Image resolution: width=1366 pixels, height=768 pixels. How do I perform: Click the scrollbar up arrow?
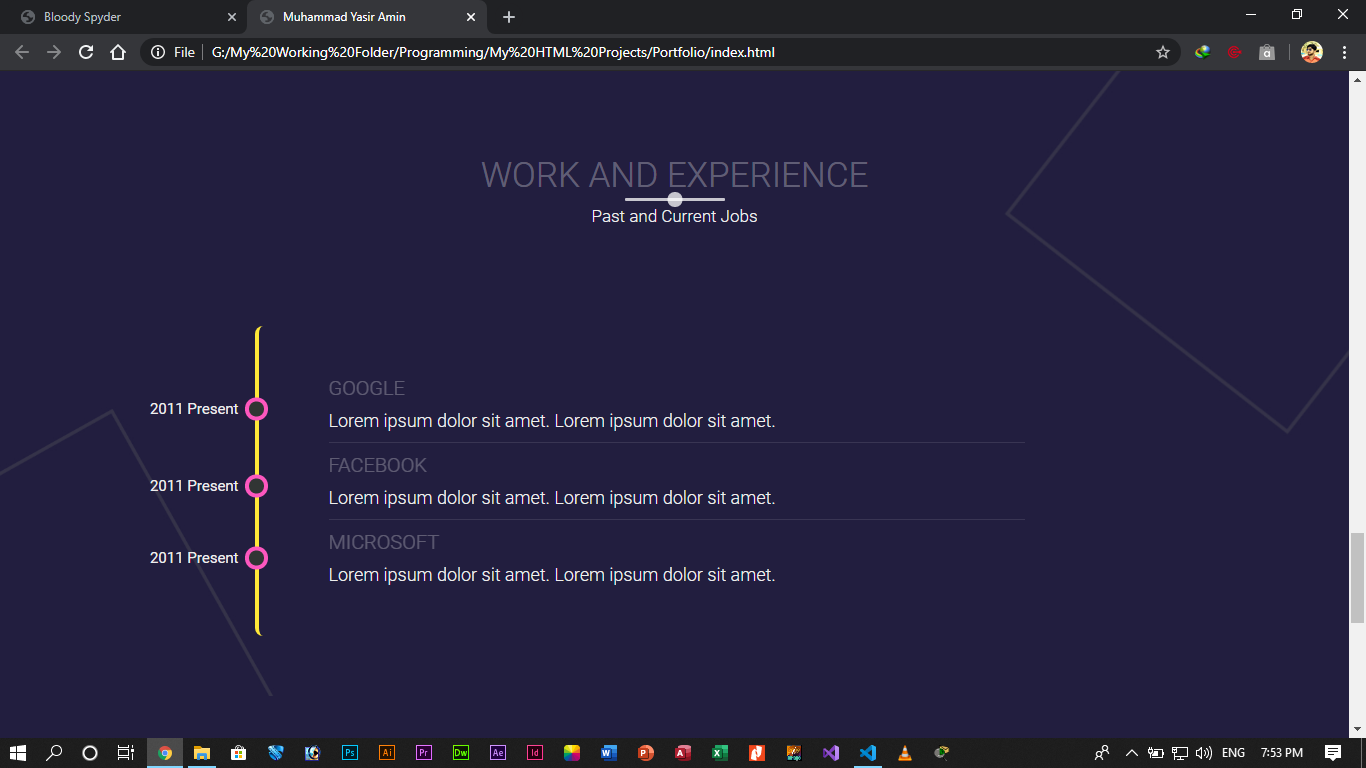tap(1357, 79)
